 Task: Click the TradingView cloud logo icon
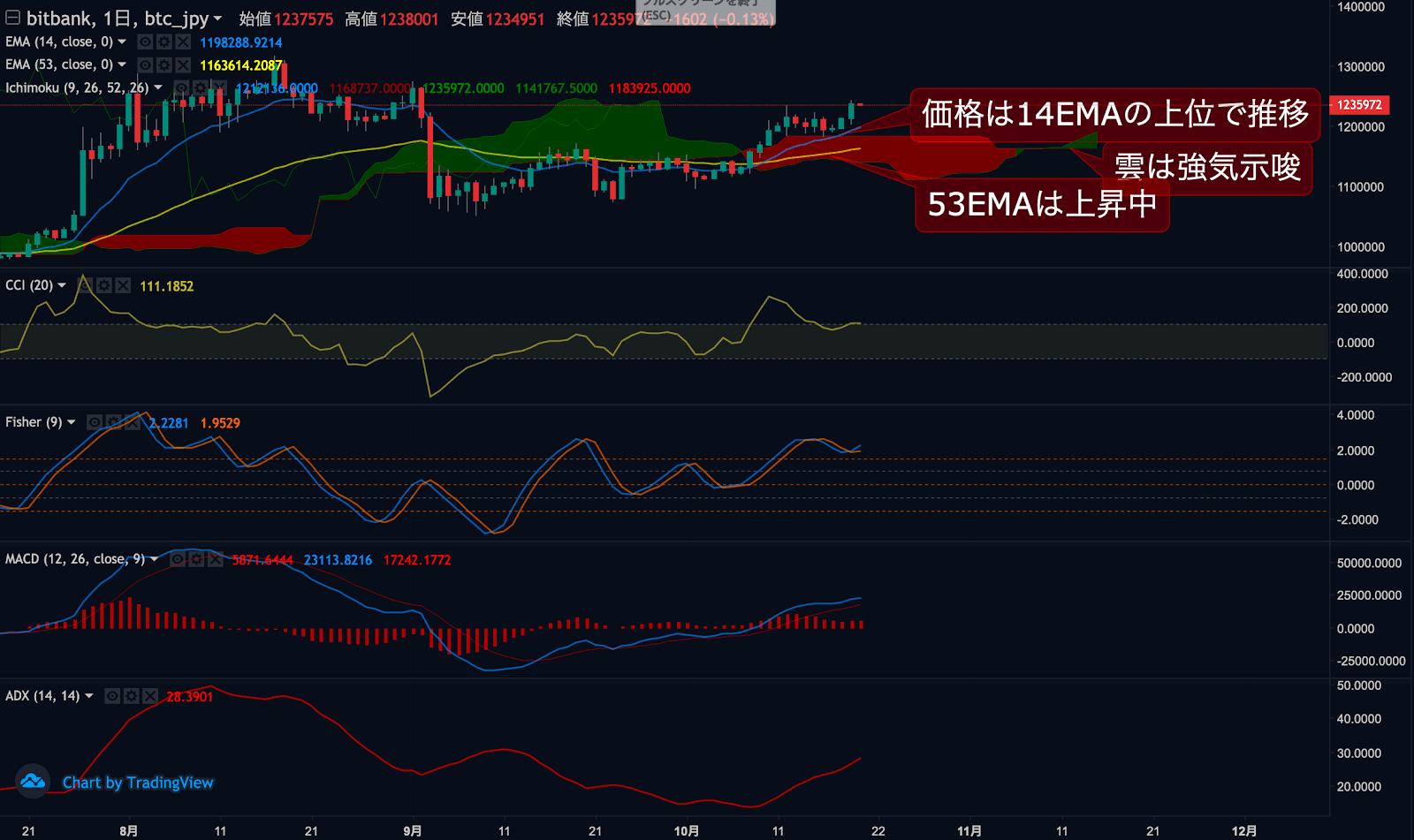tap(33, 782)
